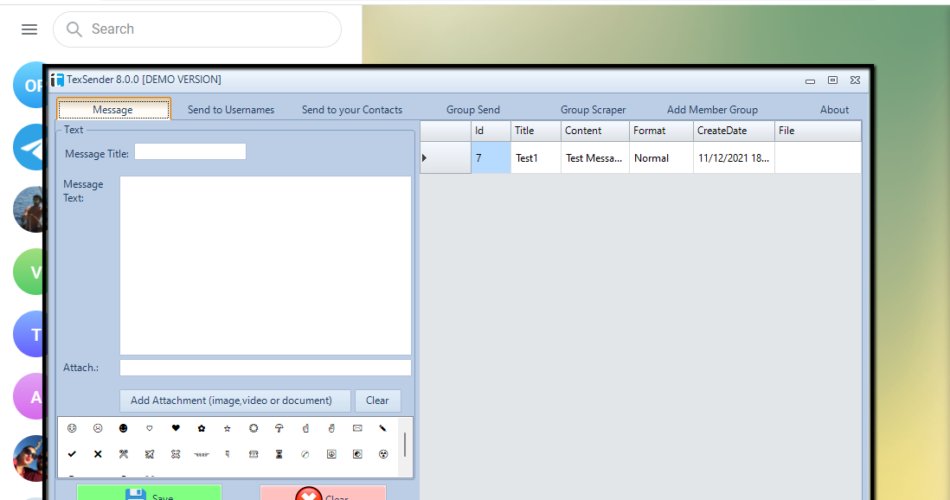The height and width of the screenshot is (500, 950).
Task: Sort by the Title column header
Action: pos(536,131)
